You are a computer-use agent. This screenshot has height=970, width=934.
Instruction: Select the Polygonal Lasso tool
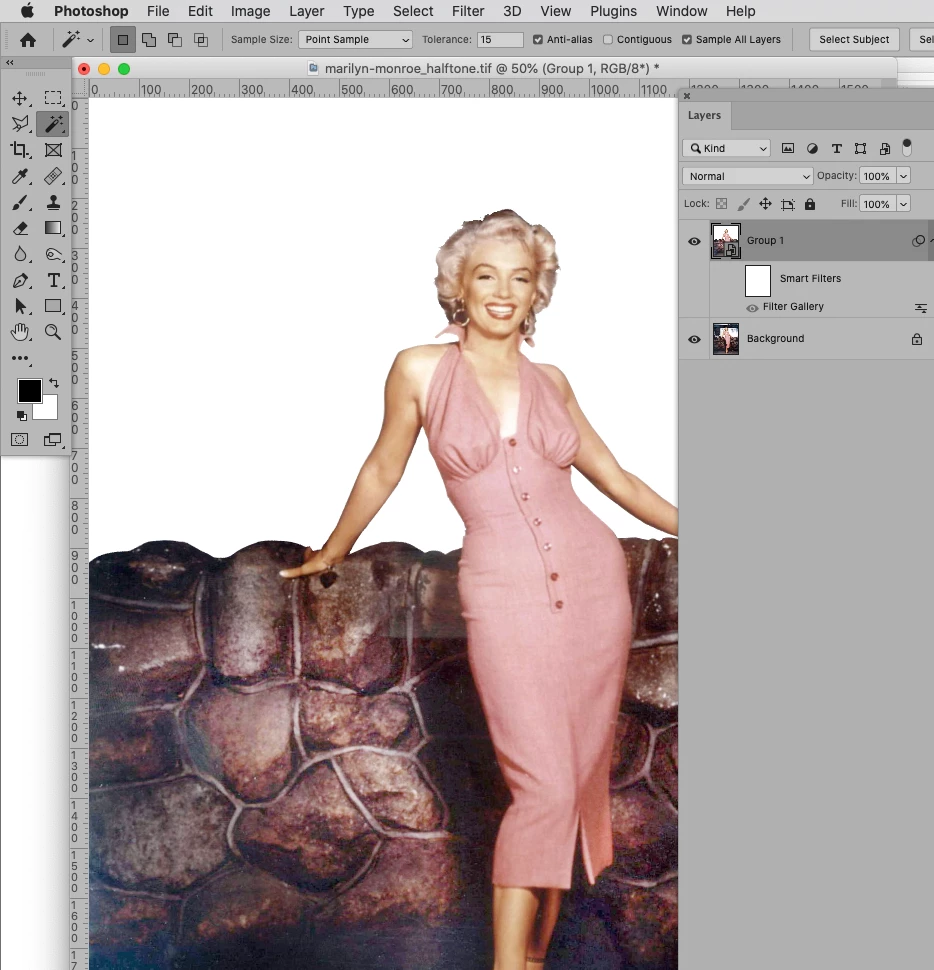pyautogui.click(x=20, y=124)
